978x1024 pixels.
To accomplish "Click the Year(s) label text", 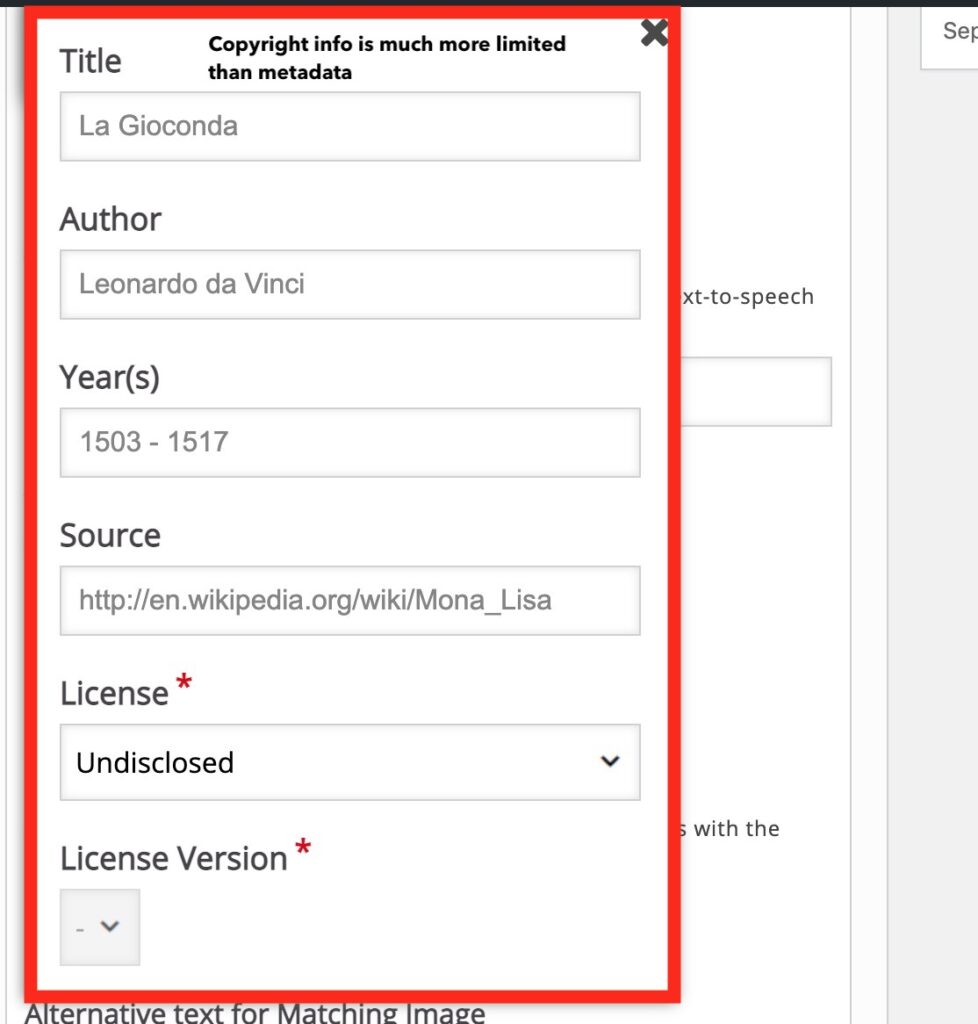I will pos(109,377).
